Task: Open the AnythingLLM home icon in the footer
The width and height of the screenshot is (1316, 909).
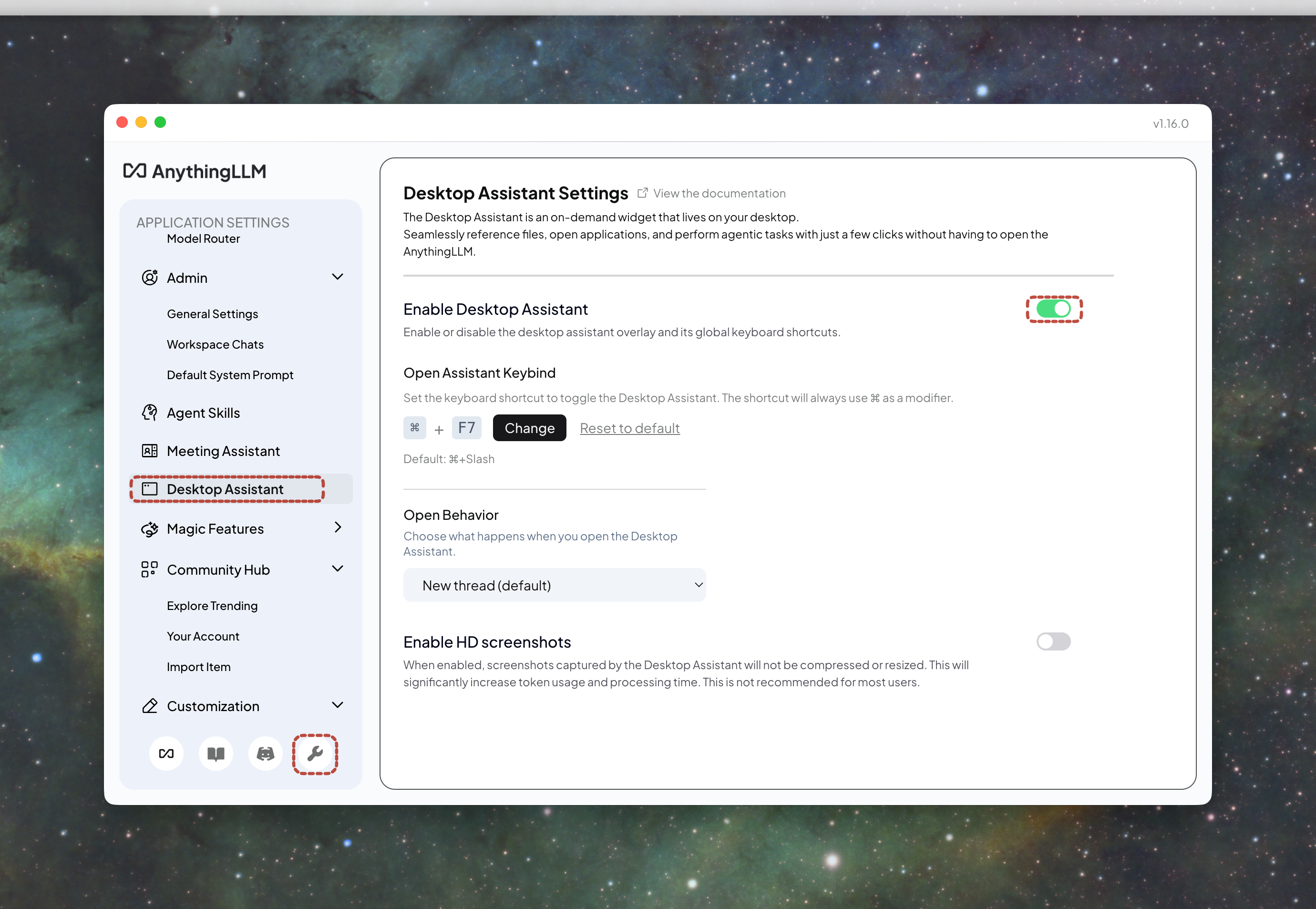Action: pyautogui.click(x=166, y=754)
